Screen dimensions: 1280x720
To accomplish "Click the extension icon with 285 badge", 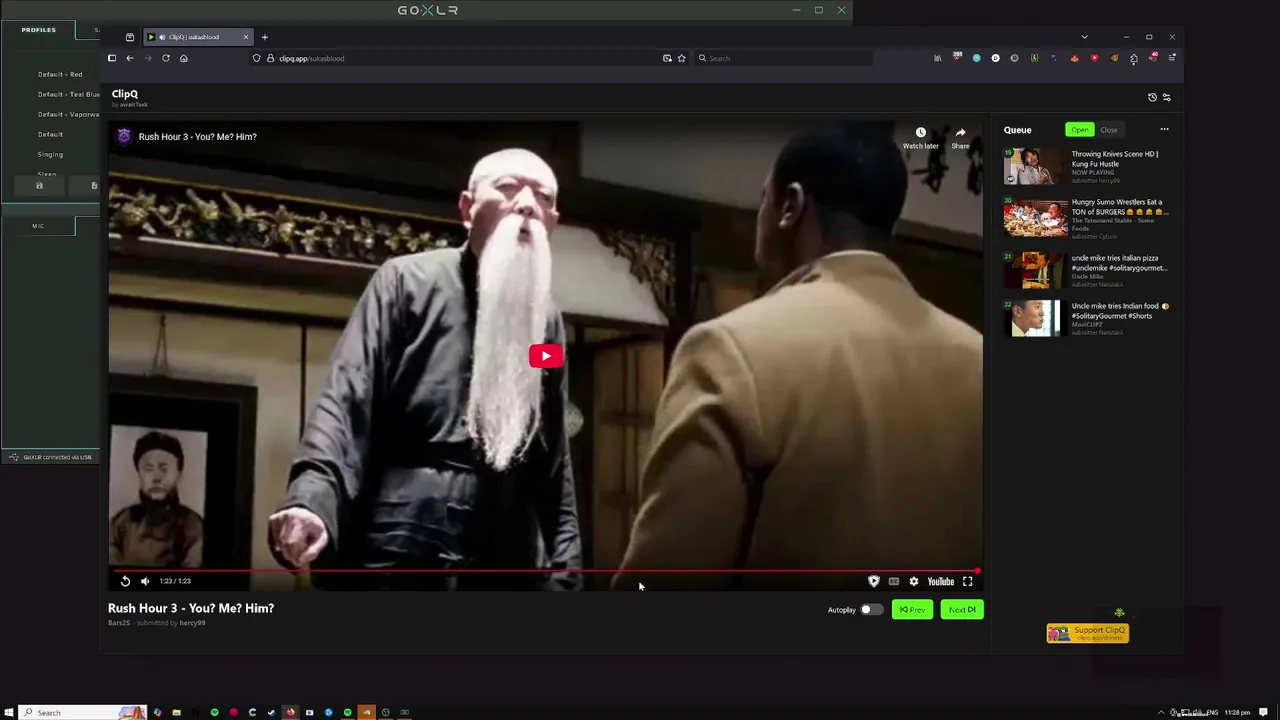I will coord(957,57).
